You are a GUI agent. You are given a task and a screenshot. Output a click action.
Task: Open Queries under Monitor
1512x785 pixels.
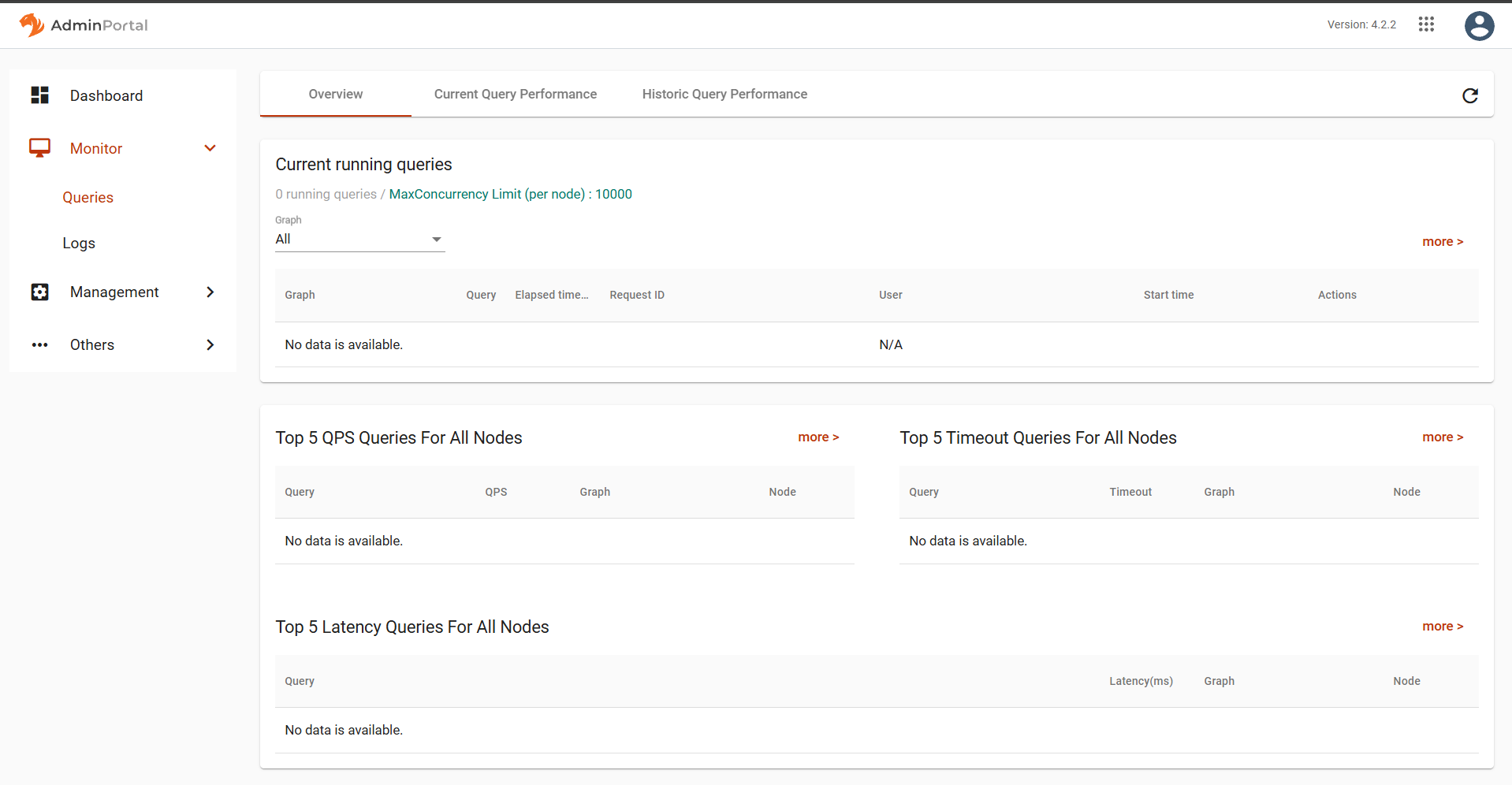tap(88, 198)
